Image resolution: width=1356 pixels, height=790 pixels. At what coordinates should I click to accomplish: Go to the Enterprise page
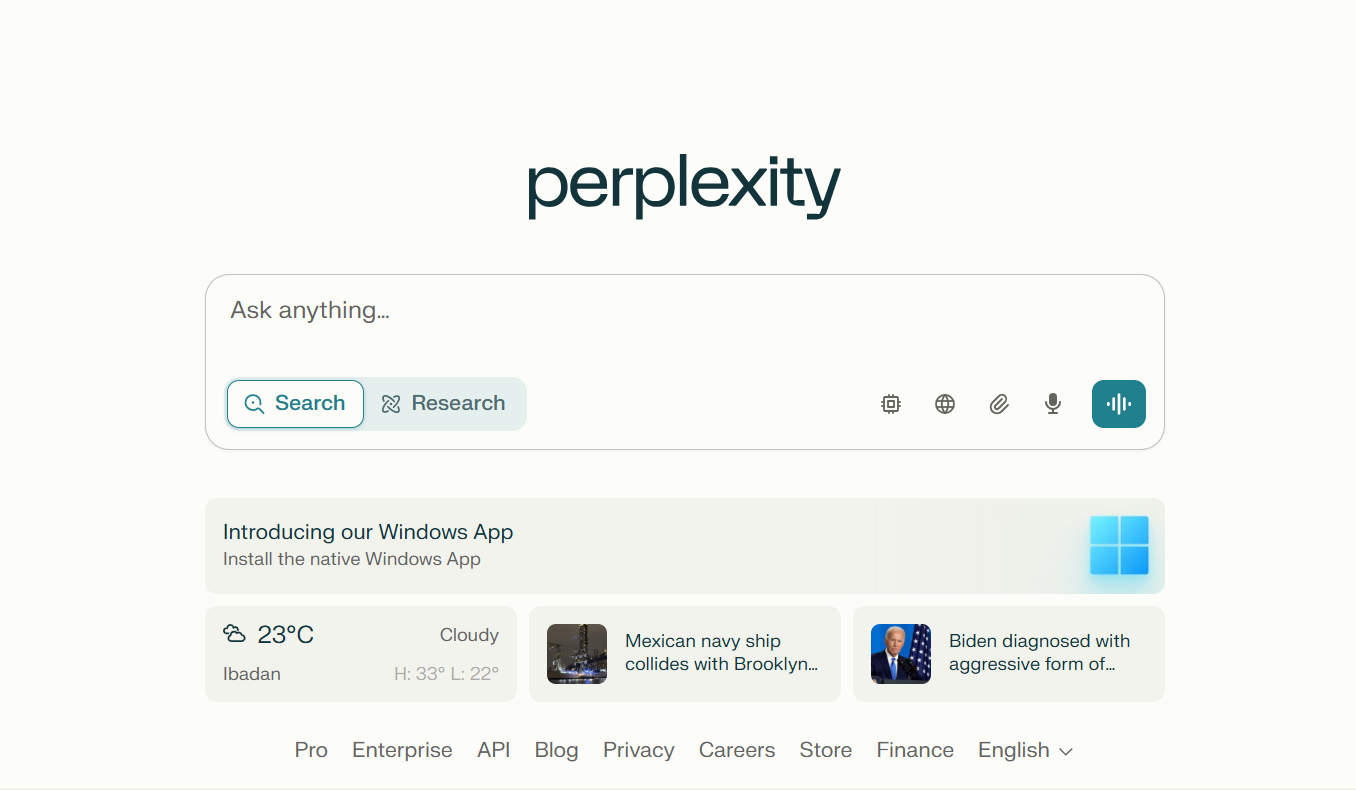[x=402, y=750]
